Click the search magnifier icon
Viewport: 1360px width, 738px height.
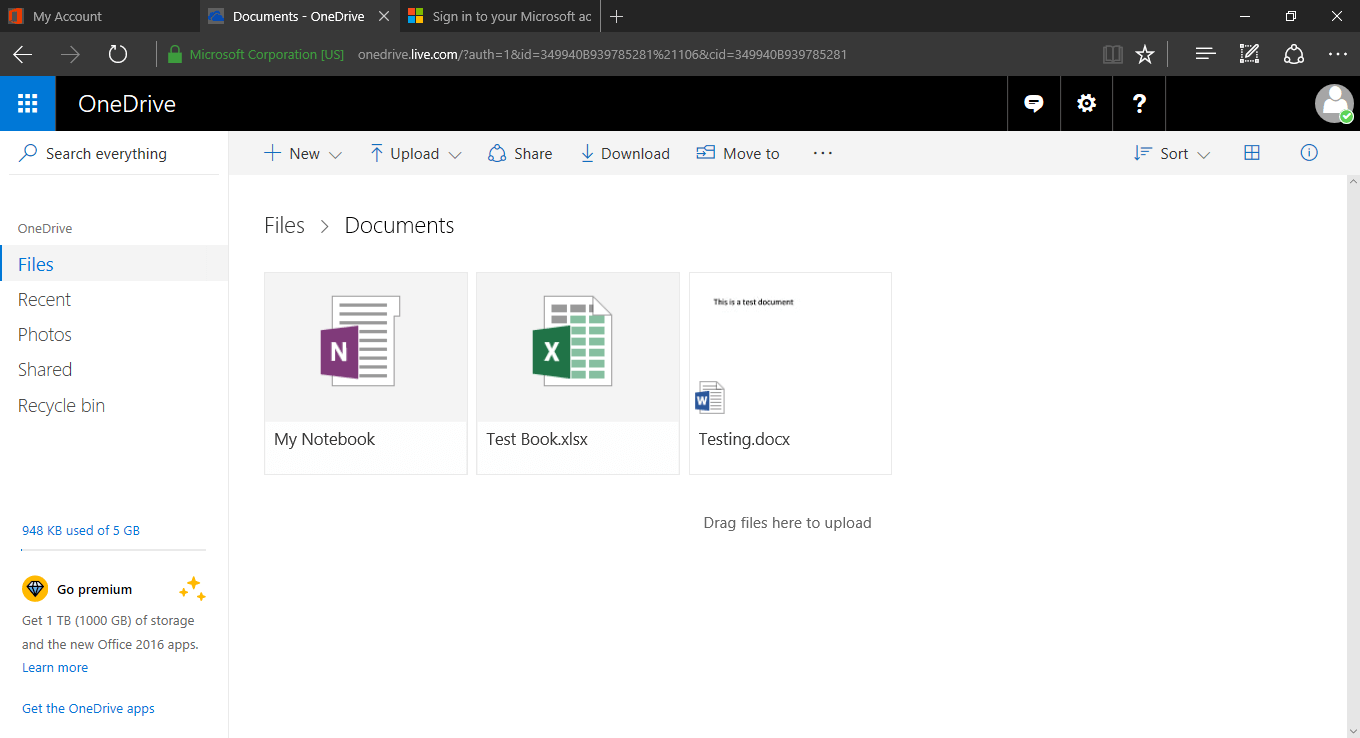coord(28,153)
